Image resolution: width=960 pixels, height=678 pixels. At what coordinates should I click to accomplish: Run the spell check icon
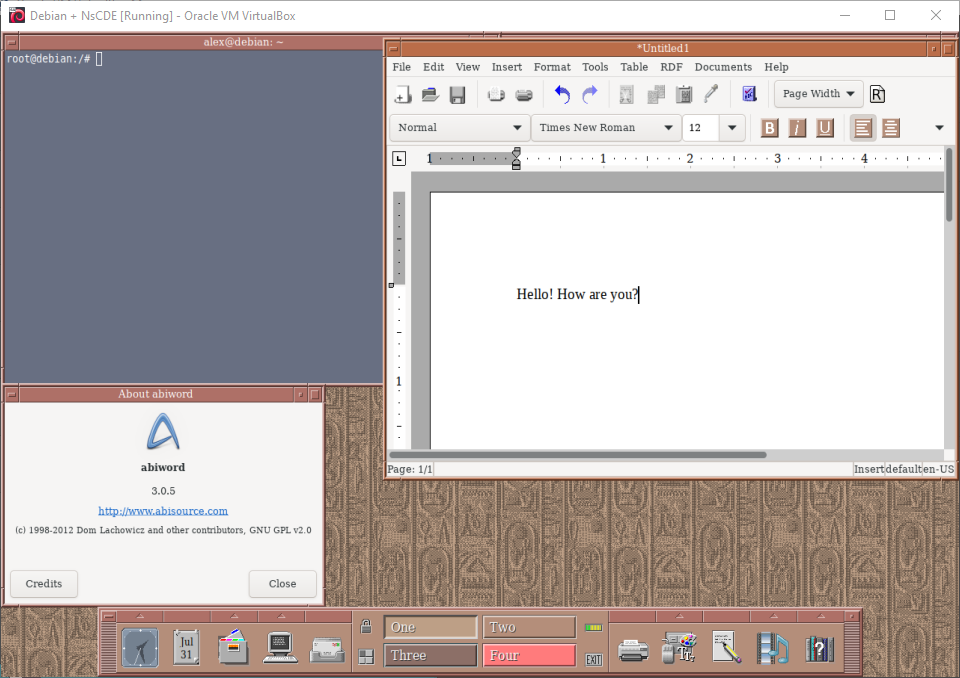[749, 94]
